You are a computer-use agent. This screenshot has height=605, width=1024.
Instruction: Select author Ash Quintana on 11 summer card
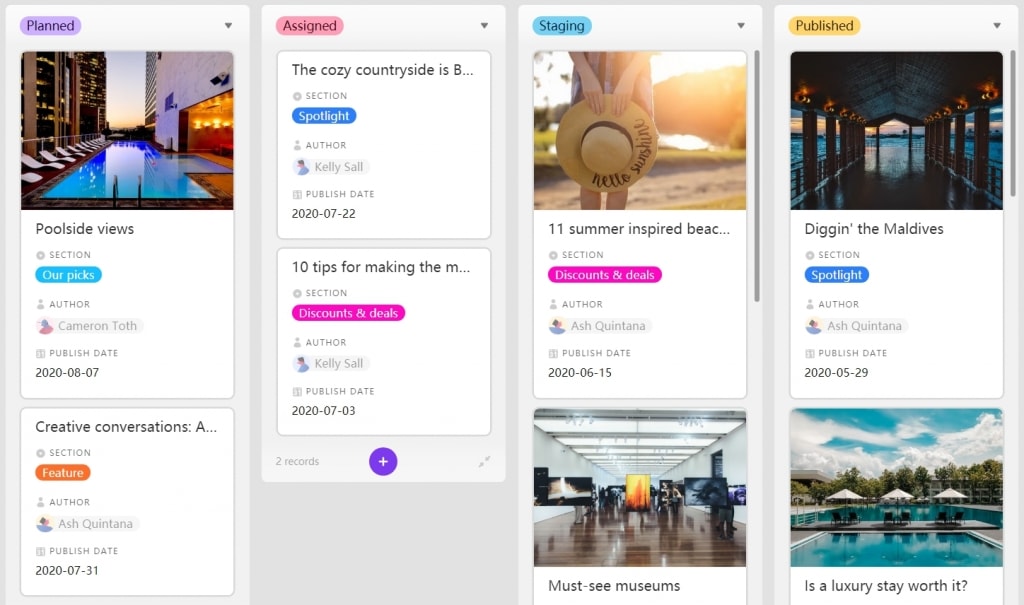(x=600, y=325)
